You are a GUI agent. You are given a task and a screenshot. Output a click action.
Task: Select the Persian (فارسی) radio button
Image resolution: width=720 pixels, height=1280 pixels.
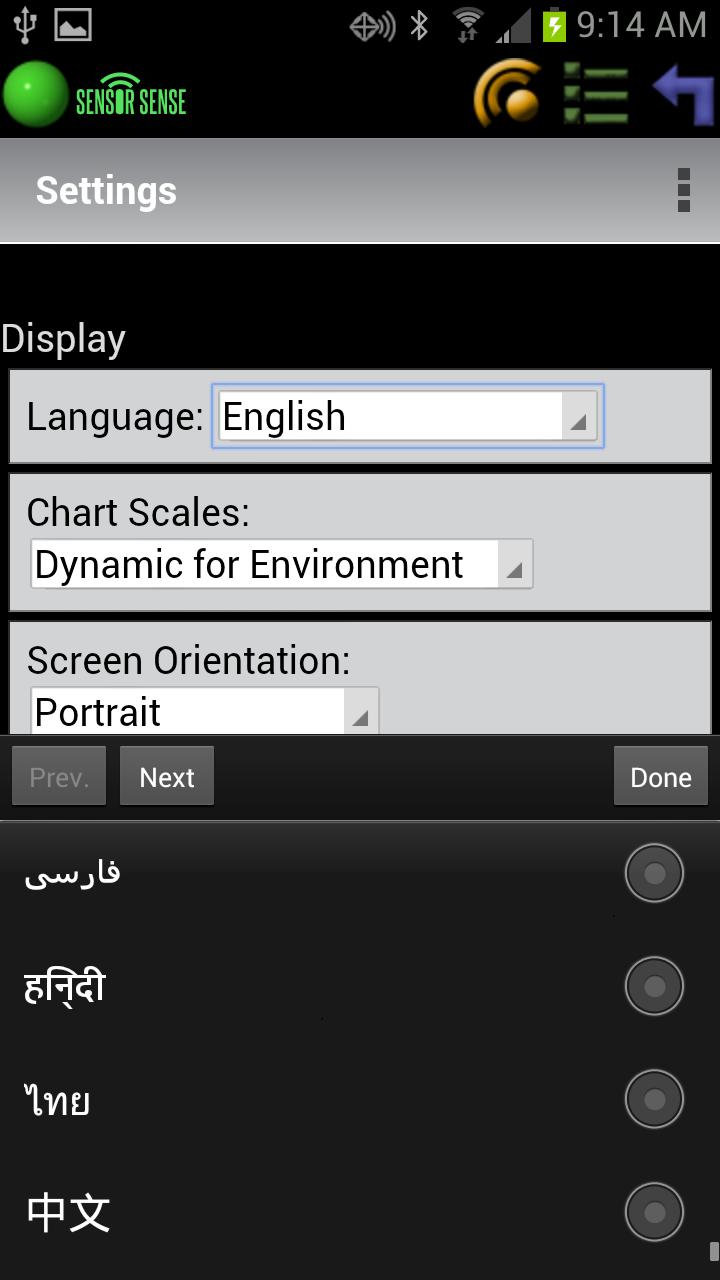click(654, 873)
